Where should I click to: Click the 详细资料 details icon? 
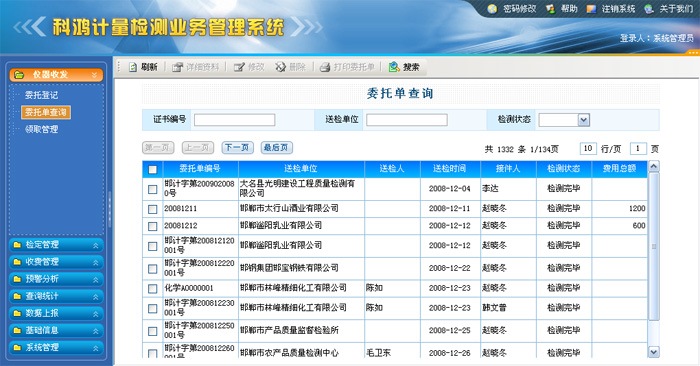[x=178, y=67]
